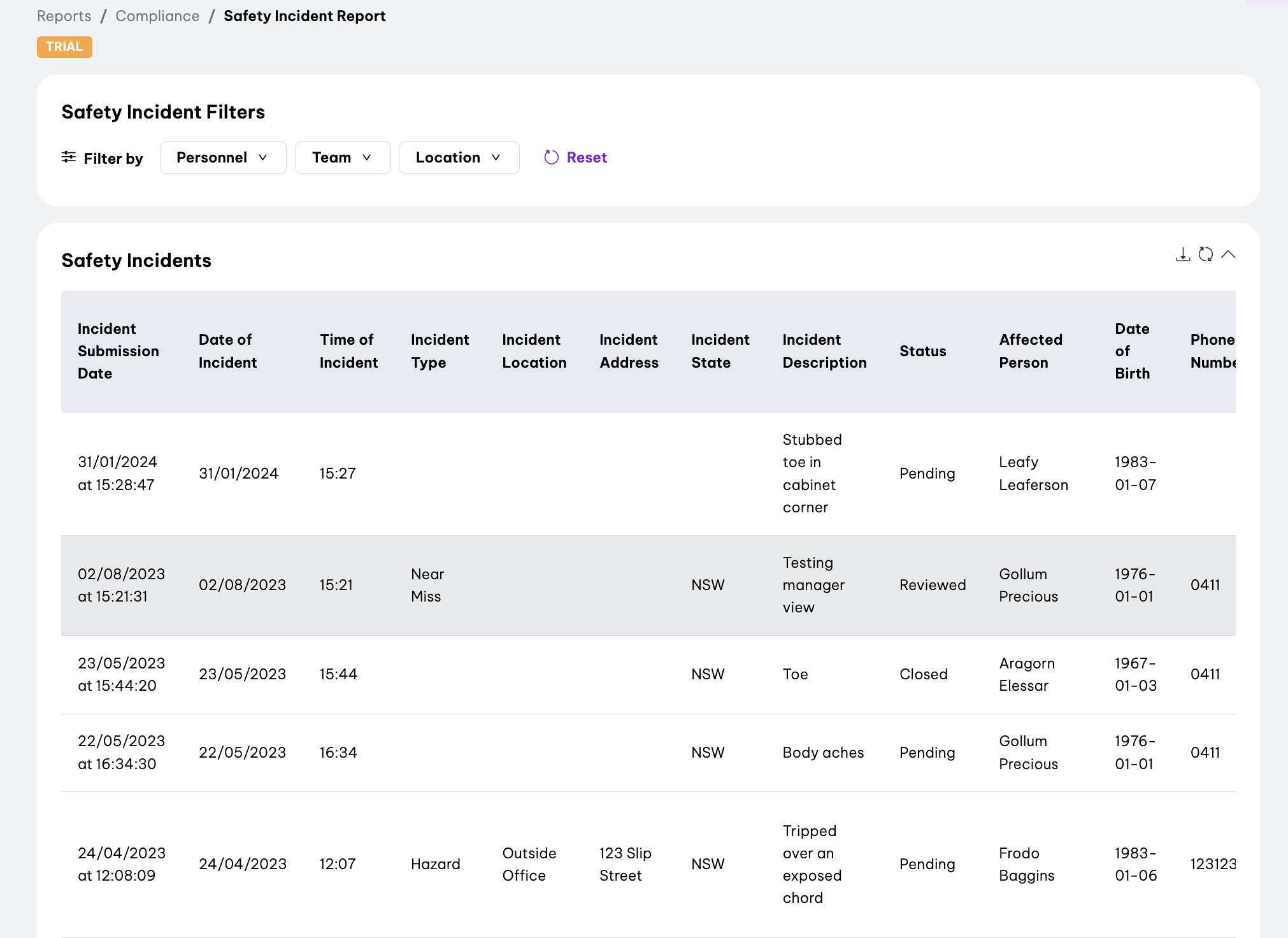Collapse the Safety Incidents panel with the chevron

pos(1229,254)
